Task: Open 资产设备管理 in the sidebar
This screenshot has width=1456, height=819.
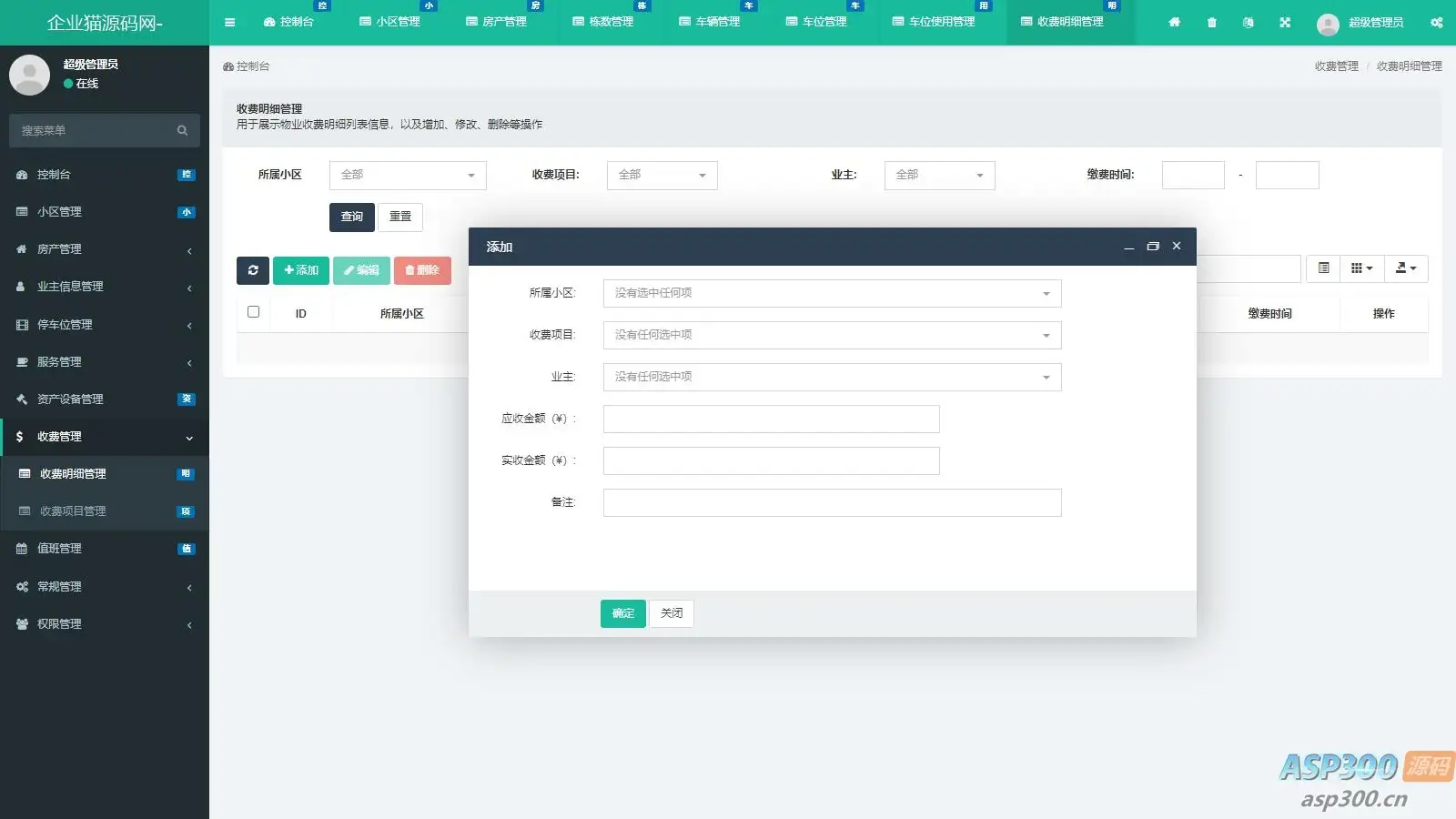Action: (105, 399)
